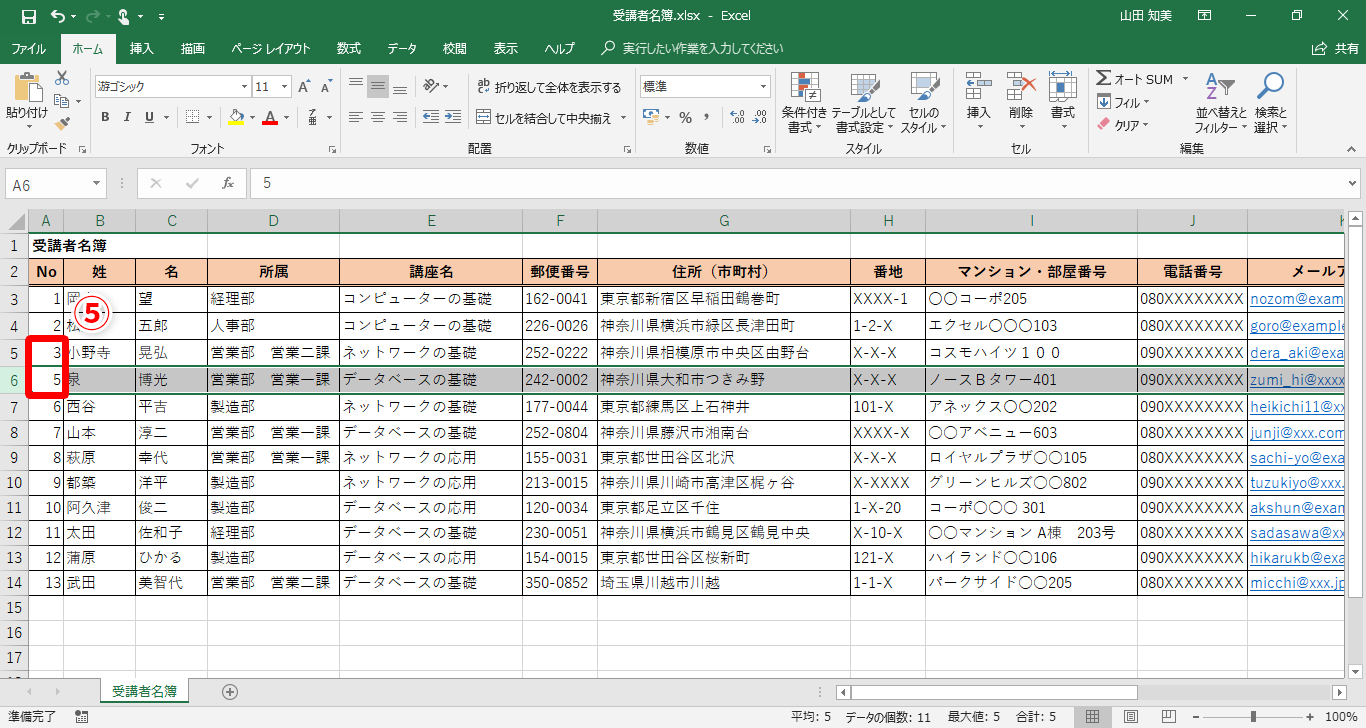
Task: Switch to Normal view in status bar
Action: (x=1093, y=716)
